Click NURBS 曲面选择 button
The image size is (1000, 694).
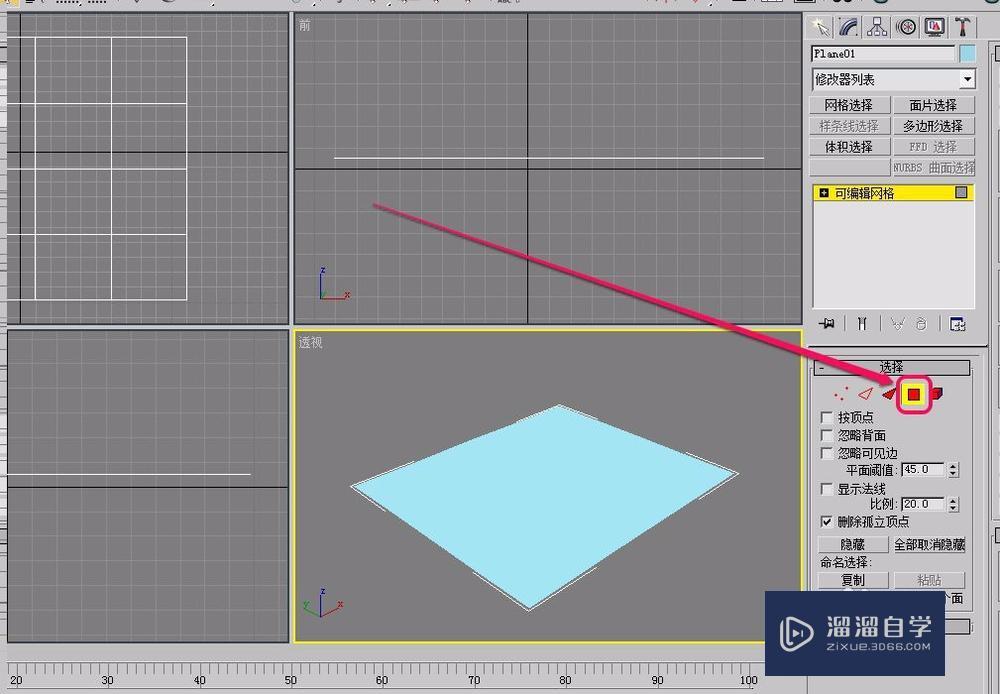coord(934,168)
